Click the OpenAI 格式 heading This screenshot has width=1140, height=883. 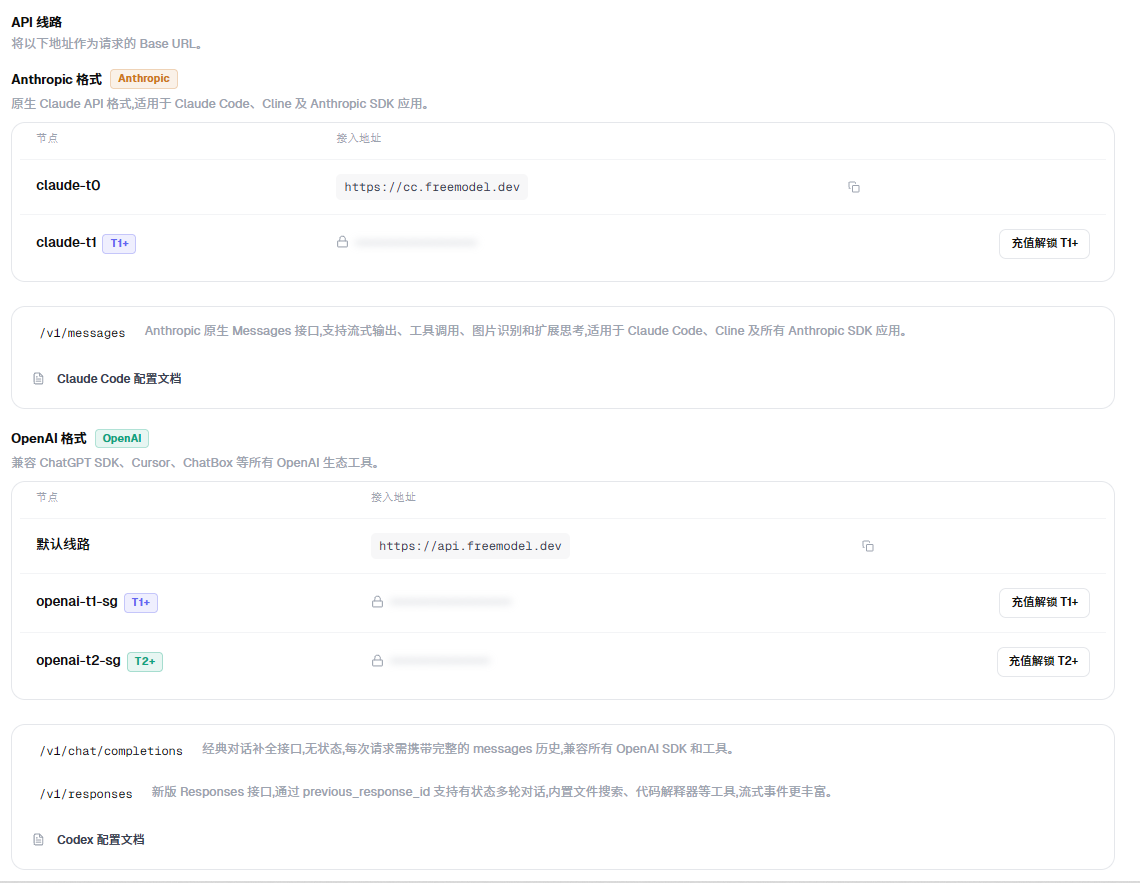49,438
